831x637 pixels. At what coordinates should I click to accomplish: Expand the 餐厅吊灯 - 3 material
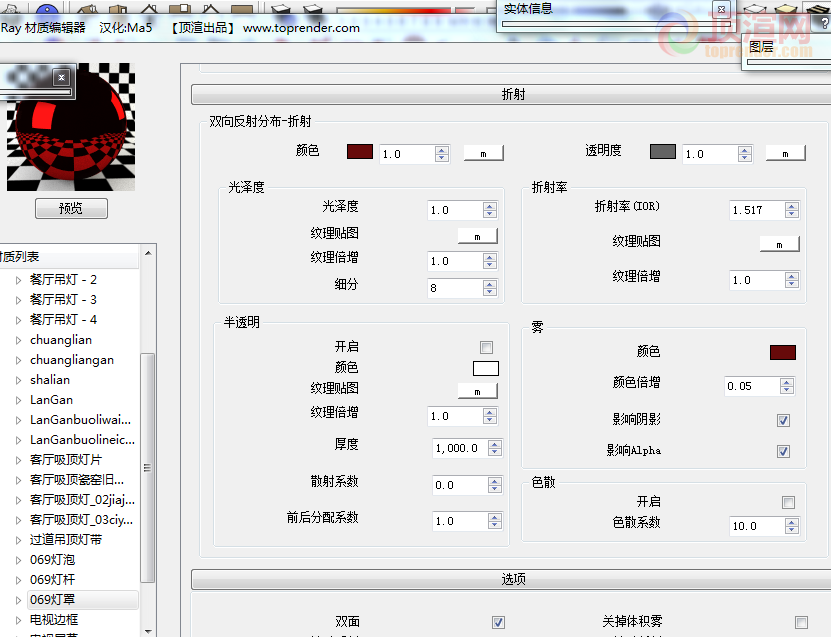[x=18, y=300]
